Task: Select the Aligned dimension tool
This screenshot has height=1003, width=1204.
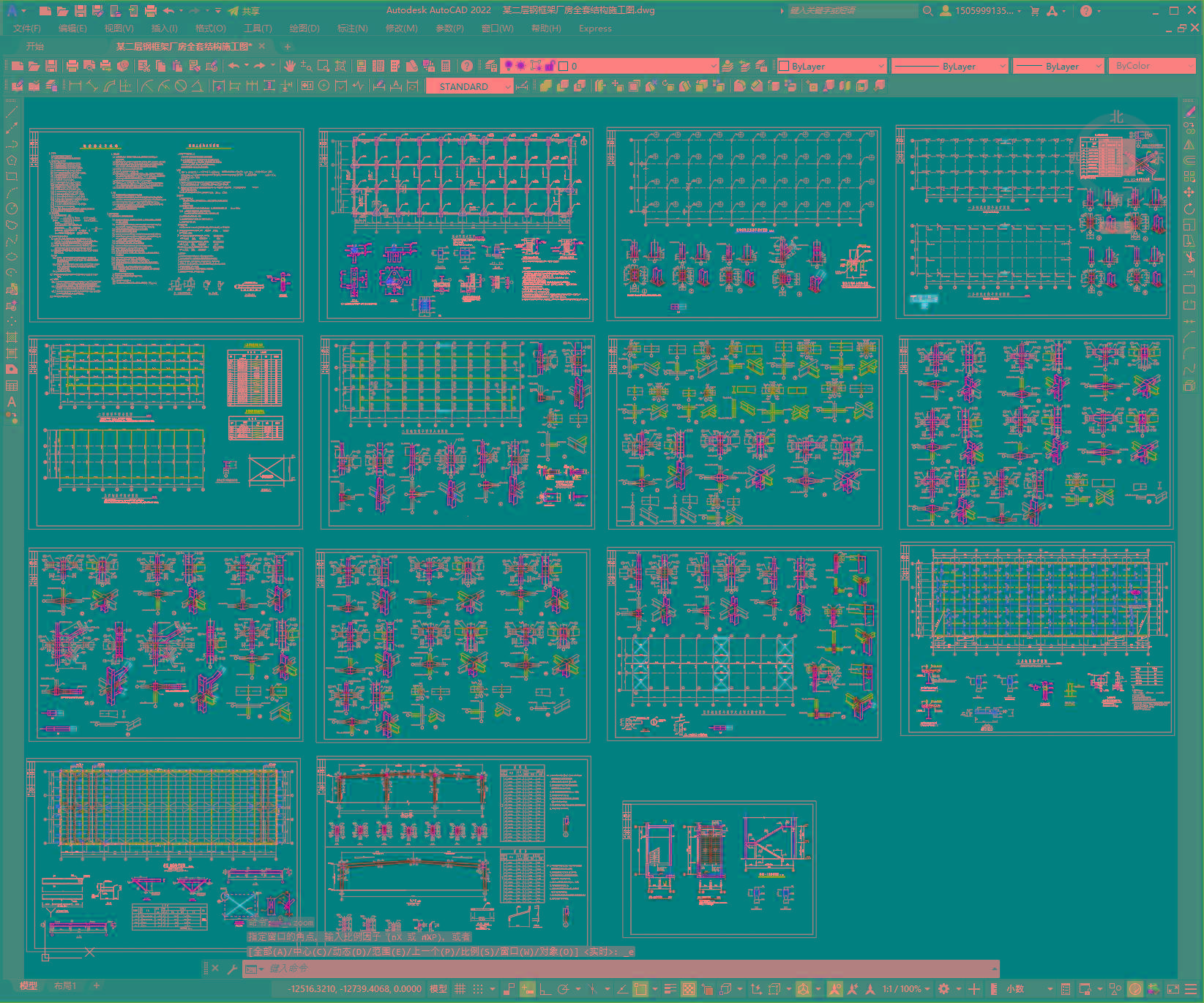Action: (x=91, y=86)
